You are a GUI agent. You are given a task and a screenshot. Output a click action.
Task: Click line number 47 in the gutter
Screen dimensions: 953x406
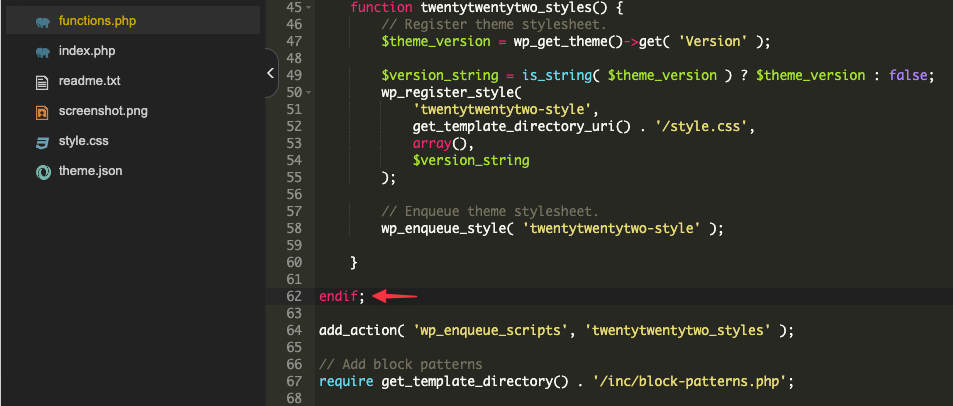pos(294,41)
